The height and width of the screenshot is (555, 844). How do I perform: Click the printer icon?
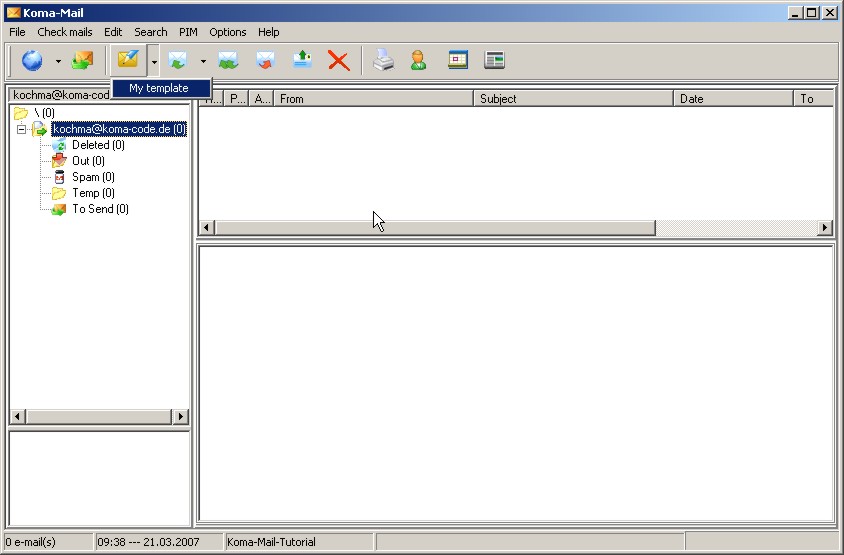pyautogui.click(x=383, y=60)
